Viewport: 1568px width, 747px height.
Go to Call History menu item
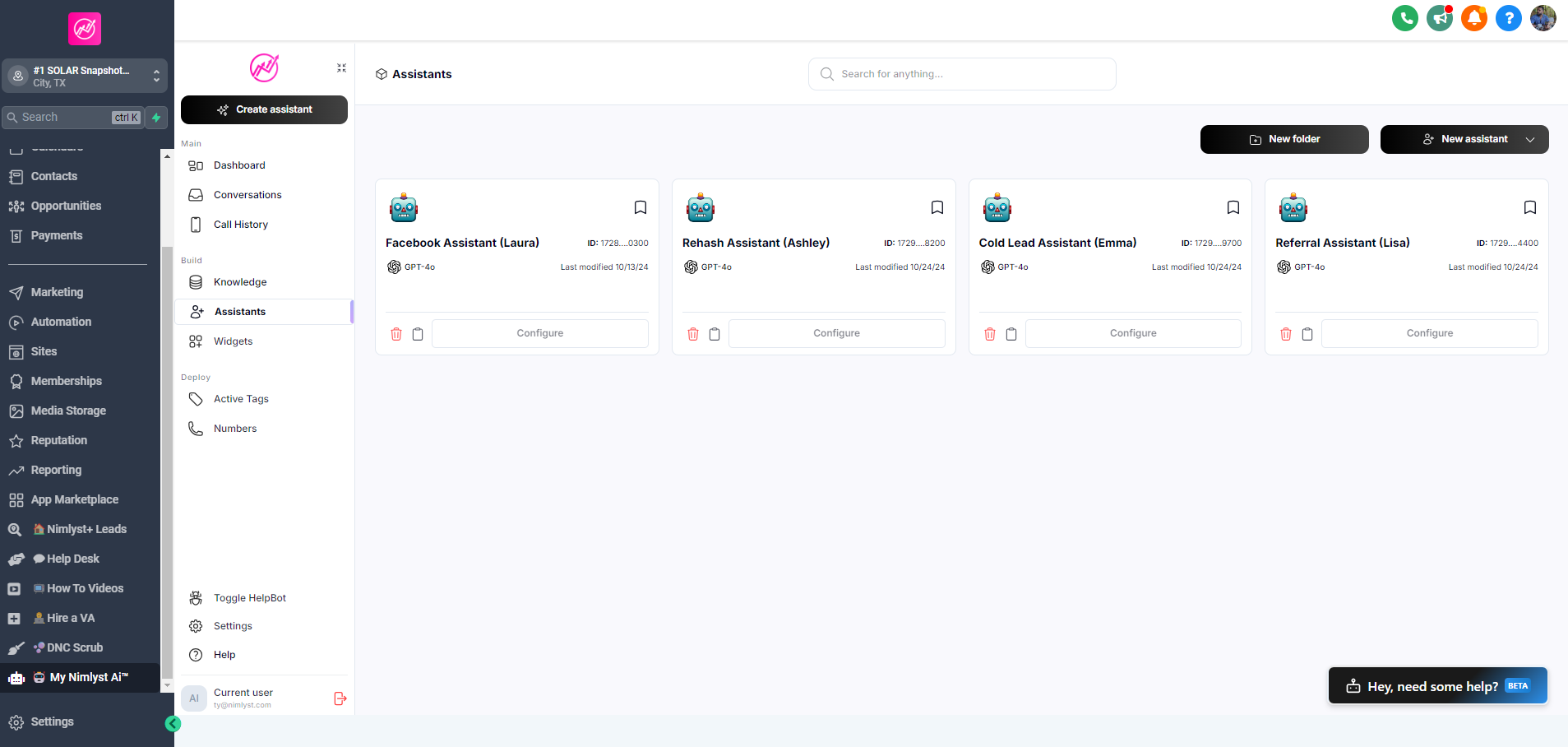240,225
